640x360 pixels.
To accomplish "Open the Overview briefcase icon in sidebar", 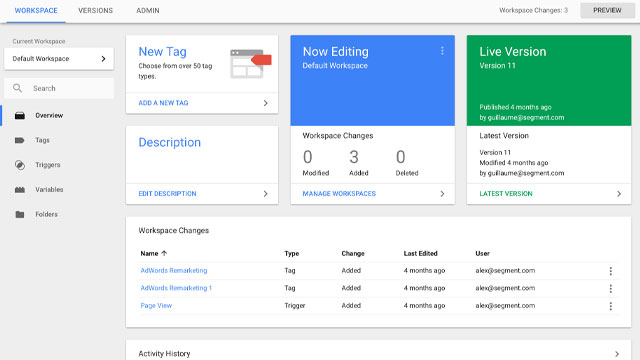I will coord(20,116).
